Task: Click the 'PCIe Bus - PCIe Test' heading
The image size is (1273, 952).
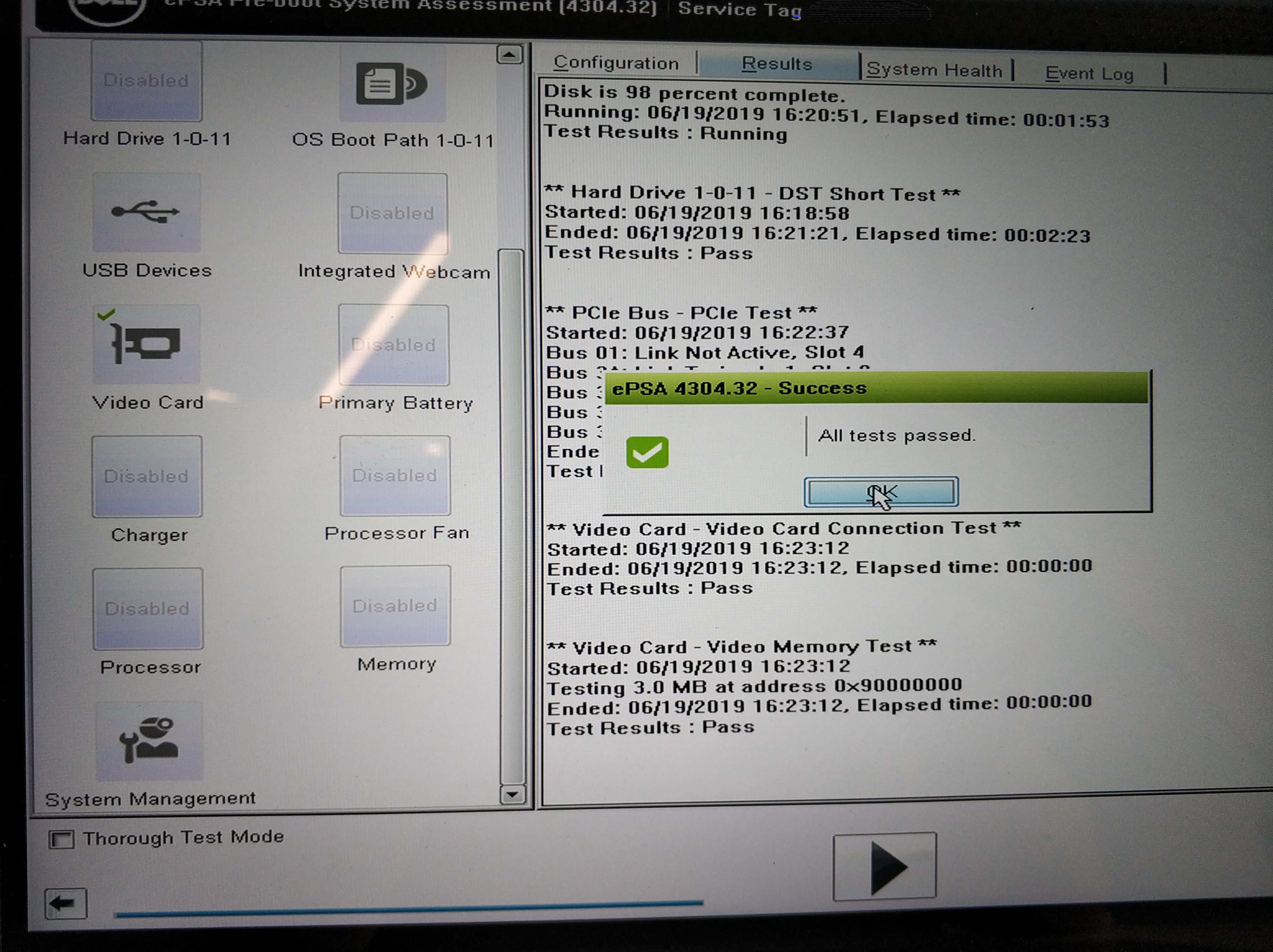Action: (681, 312)
